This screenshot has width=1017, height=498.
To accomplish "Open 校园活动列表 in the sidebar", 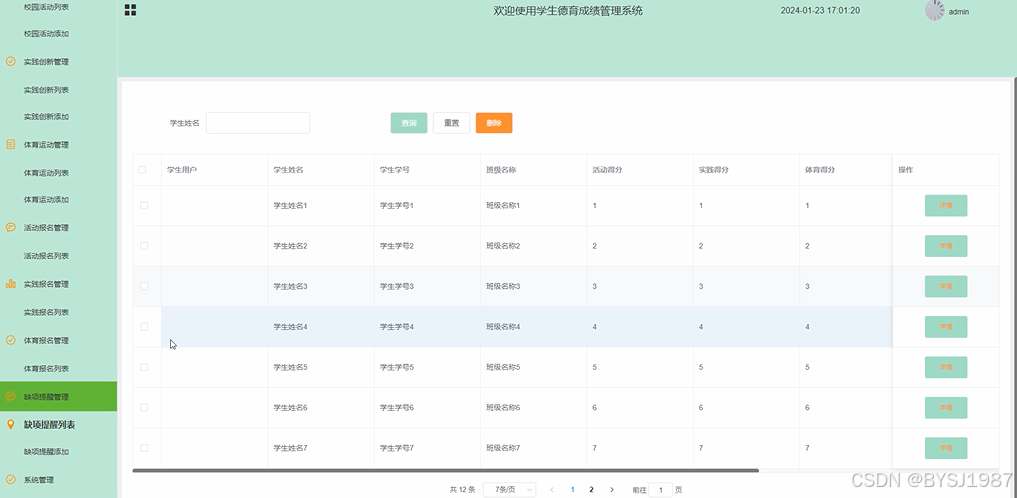I will pyautogui.click(x=46, y=6).
